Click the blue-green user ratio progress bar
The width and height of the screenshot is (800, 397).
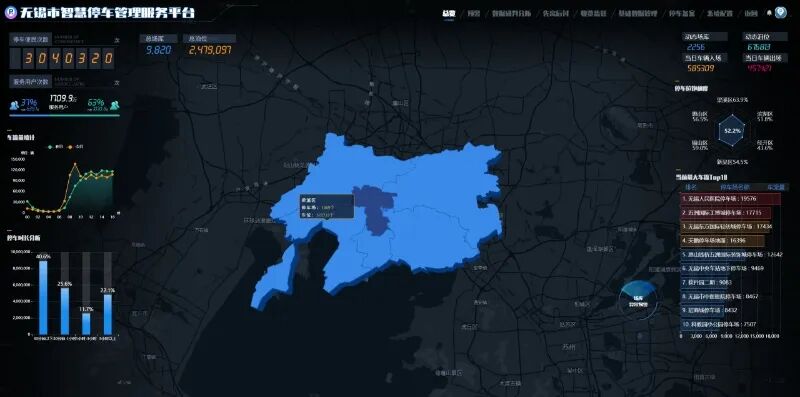coord(65,115)
